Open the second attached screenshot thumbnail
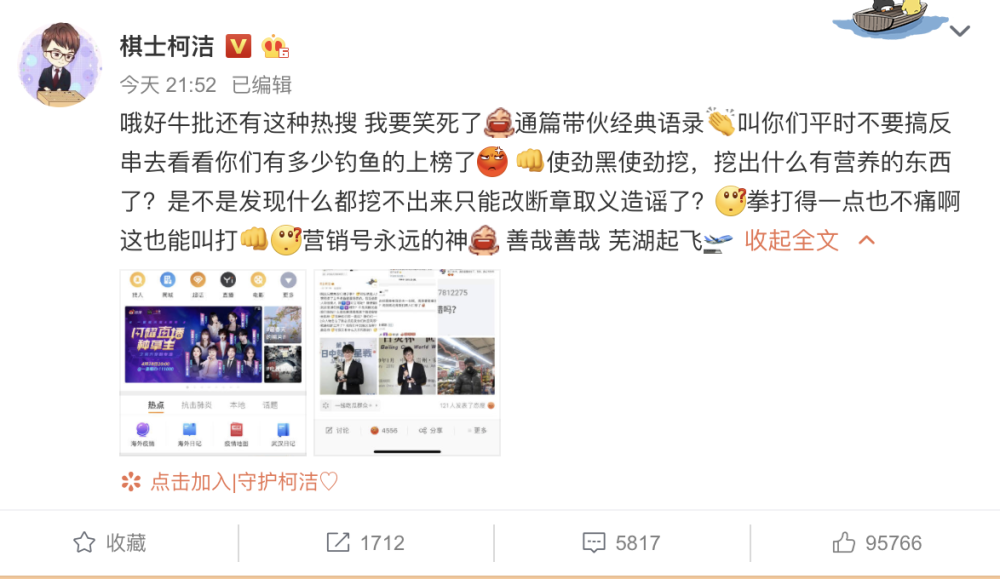Viewport: 1000px width, 579px height. [x=407, y=362]
